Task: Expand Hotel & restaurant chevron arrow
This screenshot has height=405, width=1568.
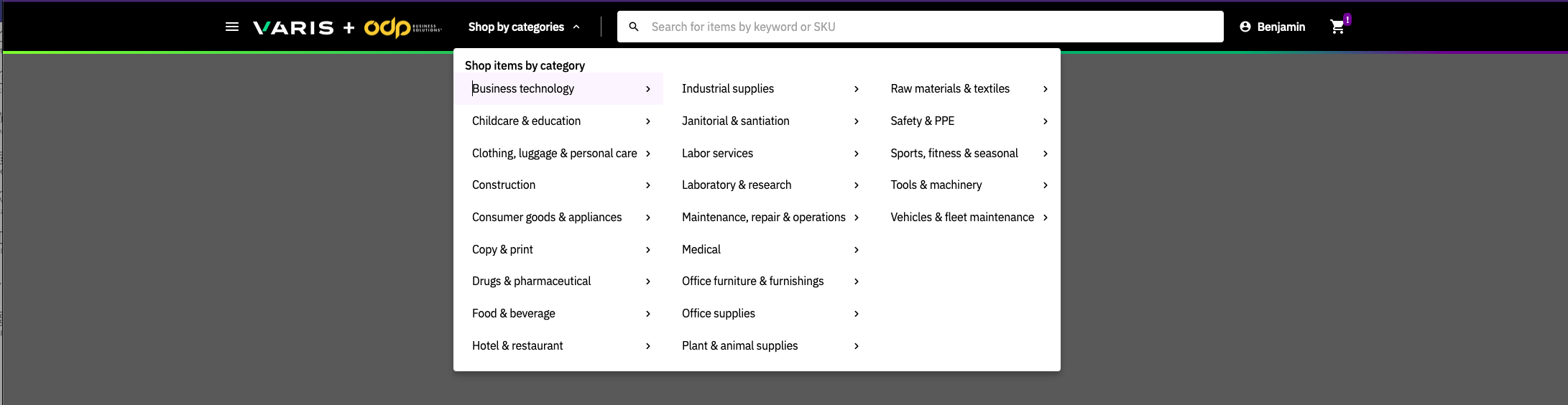Action: [648, 345]
